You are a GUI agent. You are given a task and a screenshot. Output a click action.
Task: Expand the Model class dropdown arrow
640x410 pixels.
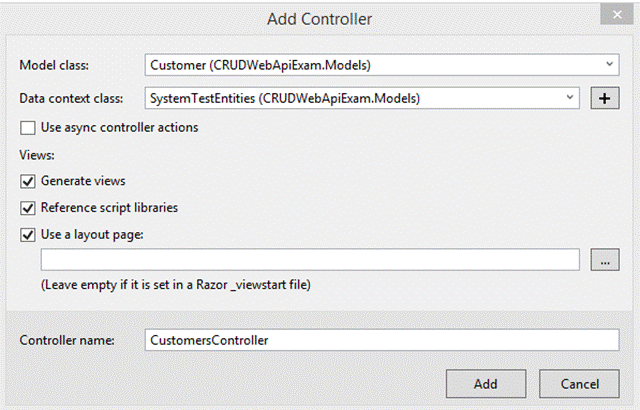click(610, 65)
